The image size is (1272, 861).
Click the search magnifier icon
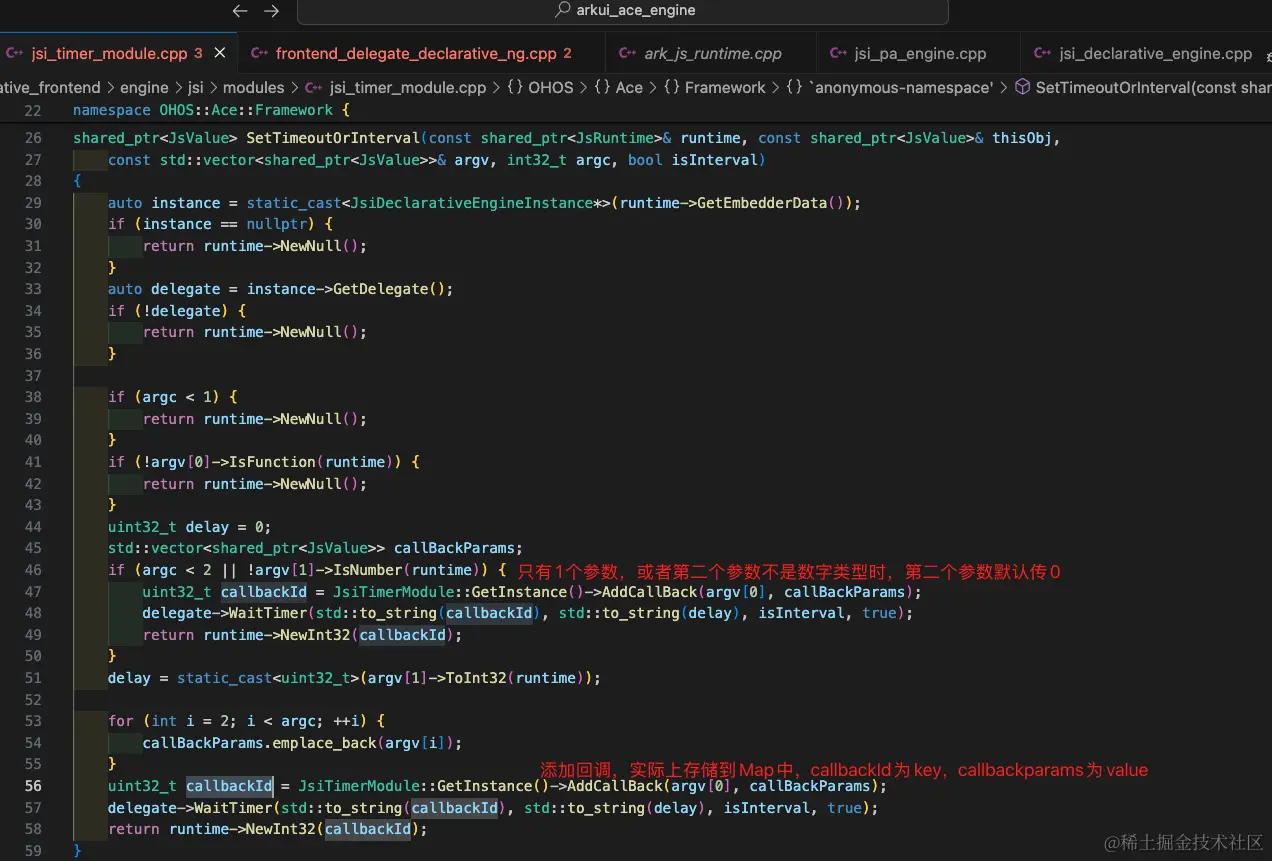564,10
